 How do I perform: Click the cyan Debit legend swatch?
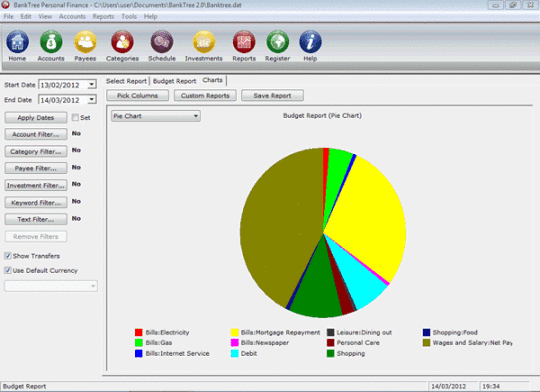tap(235, 353)
